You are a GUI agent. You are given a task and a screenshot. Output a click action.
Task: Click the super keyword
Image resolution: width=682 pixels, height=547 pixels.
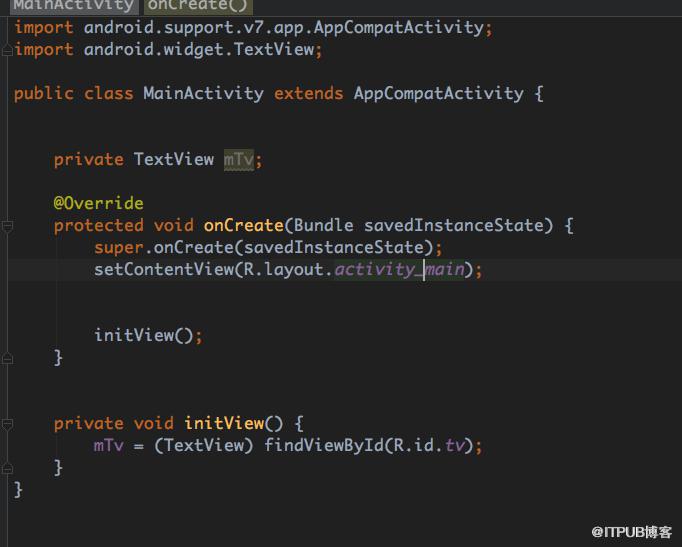pos(119,248)
